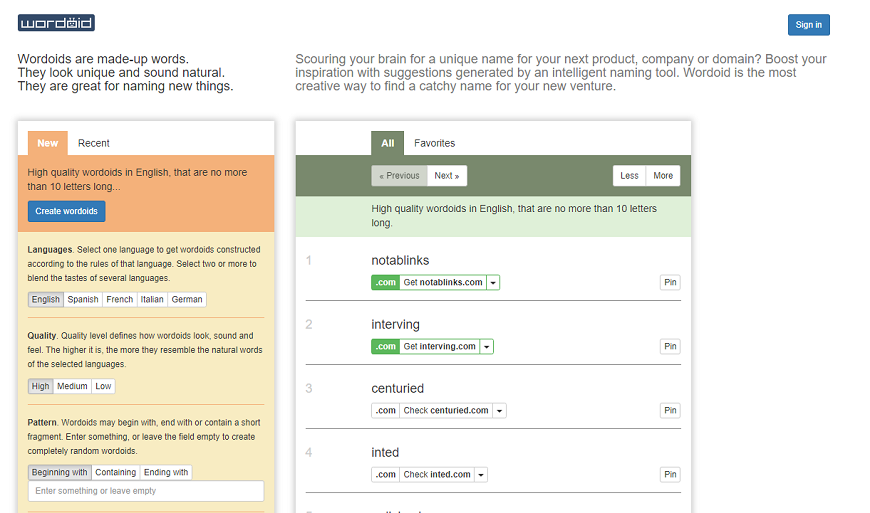Viewport: 870px width, 513px height.
Task: Pin the inted wordoid
Action: (670, 475)
